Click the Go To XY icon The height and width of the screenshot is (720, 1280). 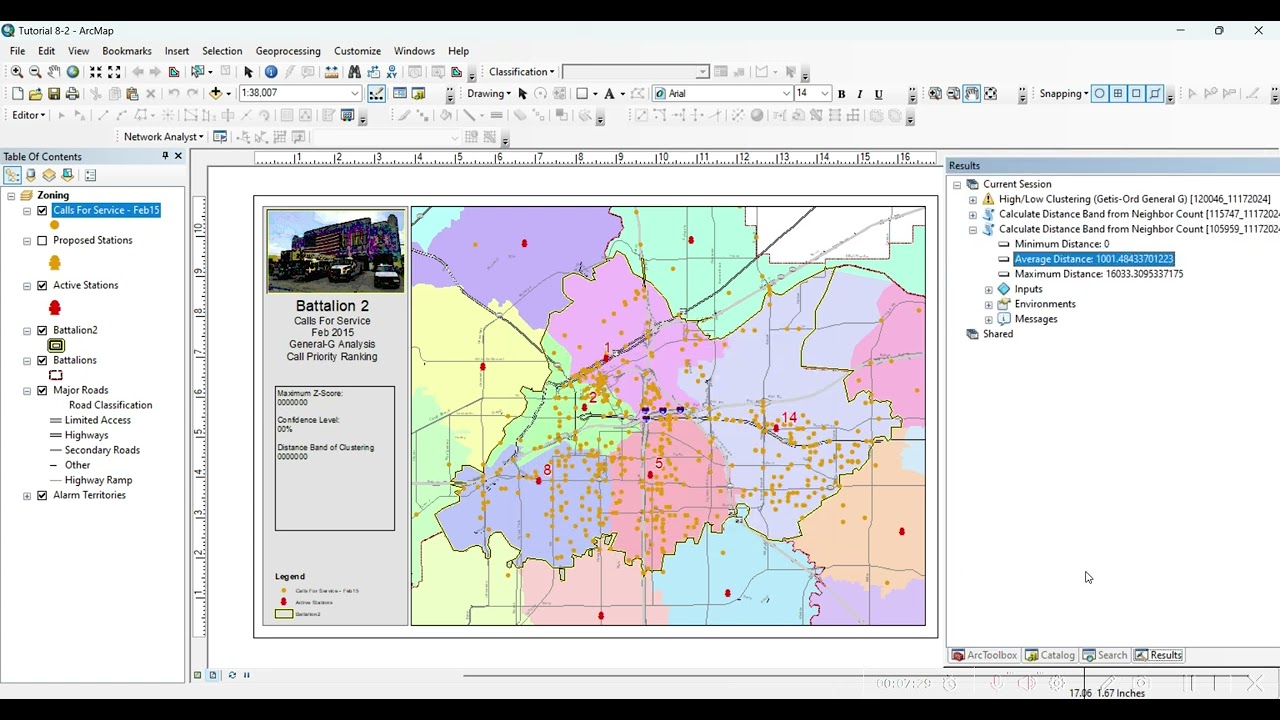392,72
